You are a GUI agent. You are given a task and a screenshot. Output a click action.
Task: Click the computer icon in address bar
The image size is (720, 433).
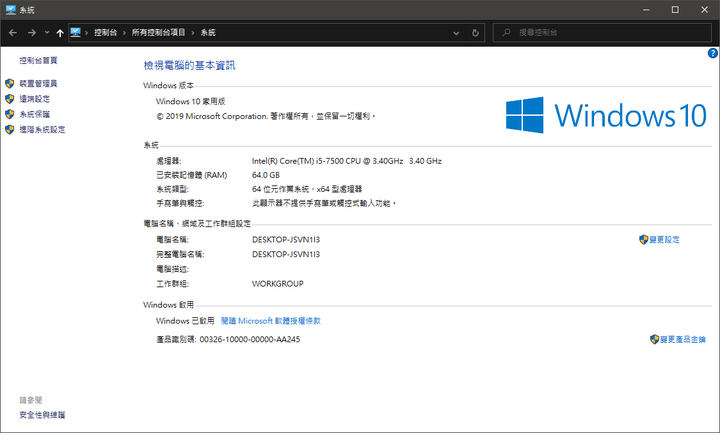[76, 32]
